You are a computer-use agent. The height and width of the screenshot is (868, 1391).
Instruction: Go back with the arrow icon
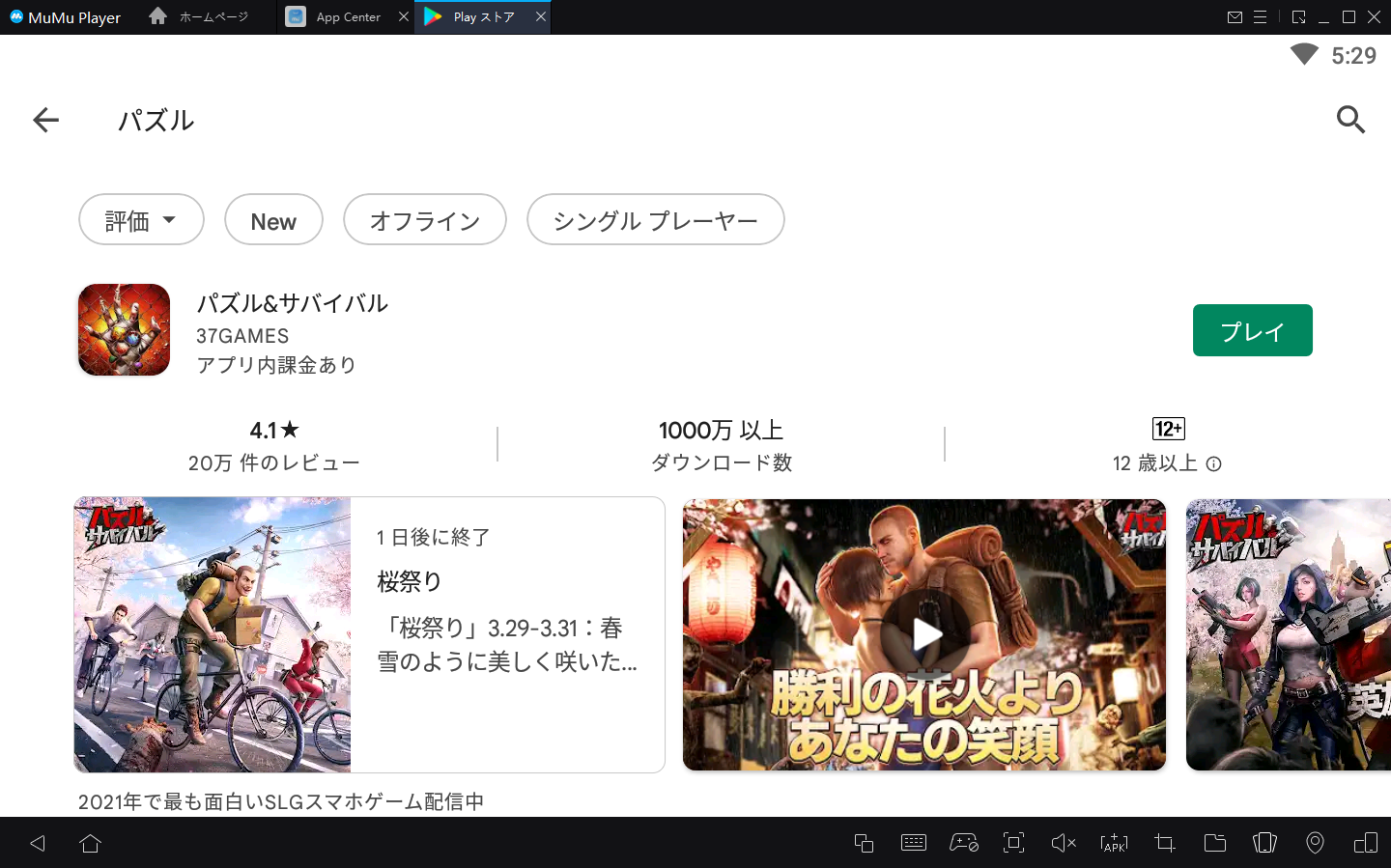(x=45, y=120)
